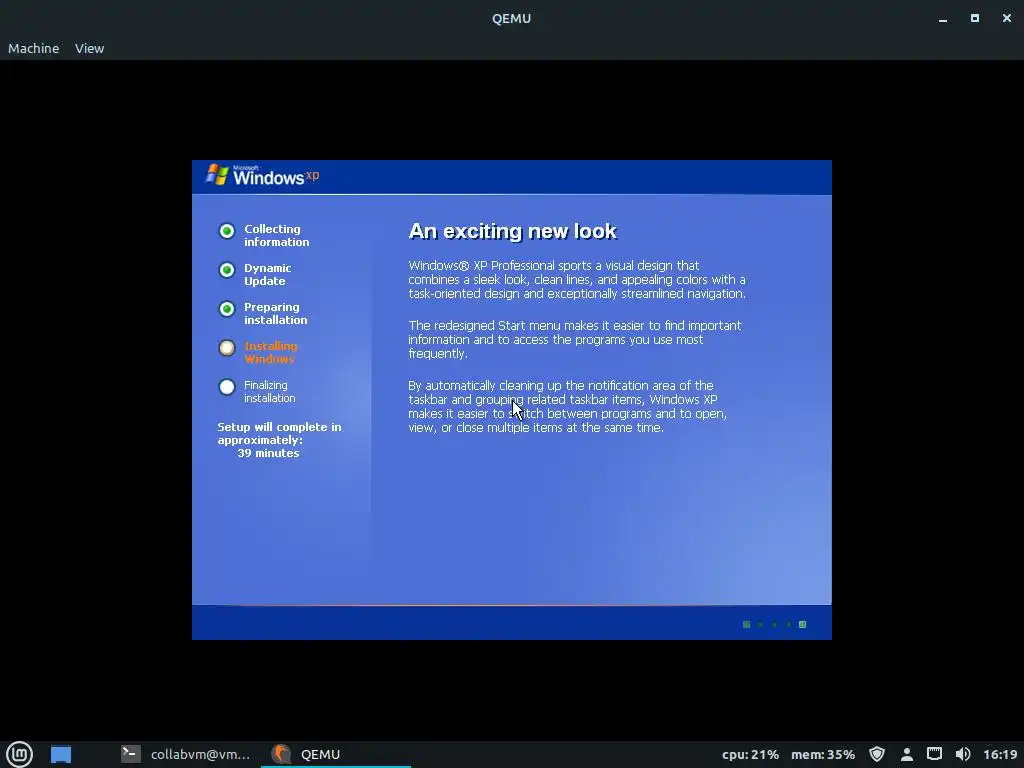
Task: Click the 'An exciting new look' heading
Action: click(513, 231)
